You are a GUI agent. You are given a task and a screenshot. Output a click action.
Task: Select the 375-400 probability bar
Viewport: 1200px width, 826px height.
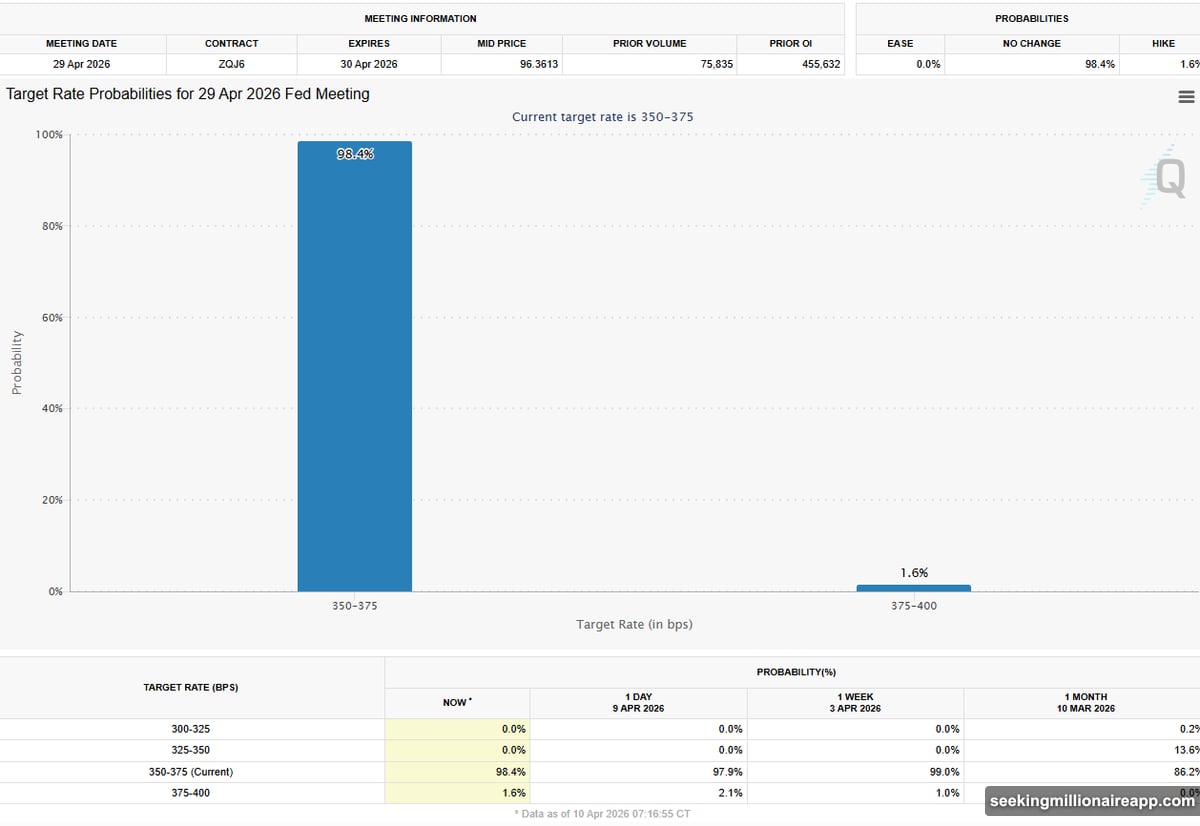coord(913,587)
